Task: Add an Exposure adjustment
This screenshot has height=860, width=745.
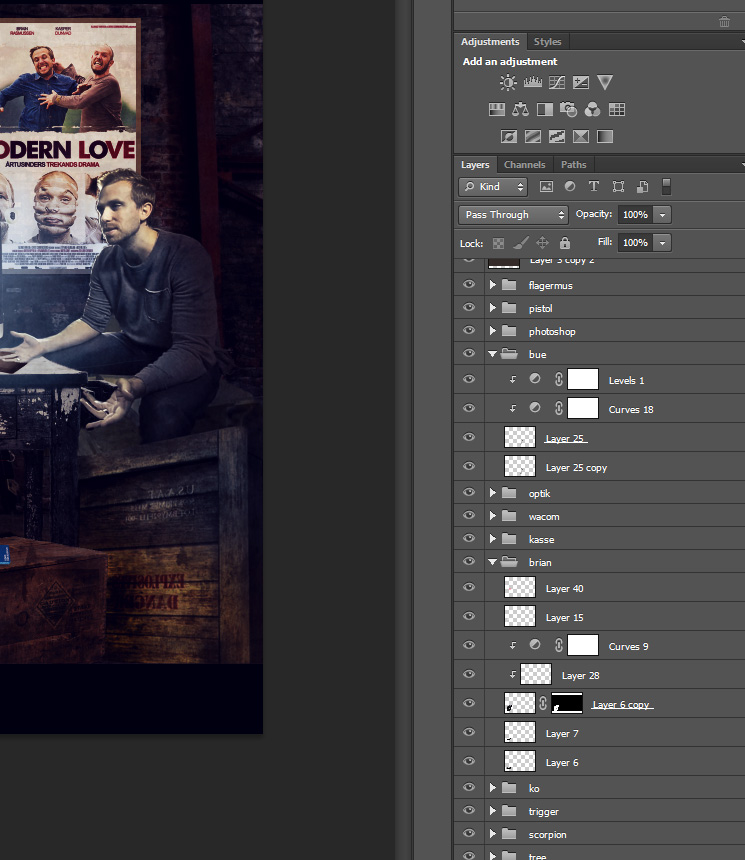Action: click(581, 82)
